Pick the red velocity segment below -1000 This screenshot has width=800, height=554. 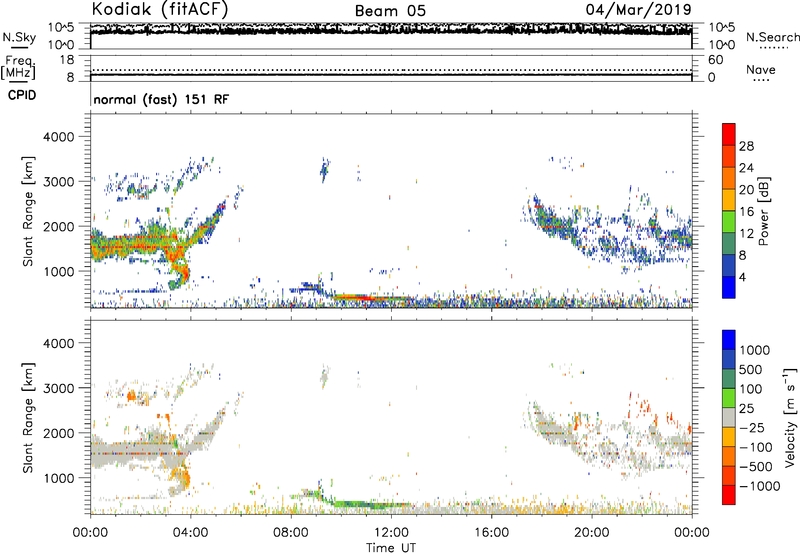(729, 495)
